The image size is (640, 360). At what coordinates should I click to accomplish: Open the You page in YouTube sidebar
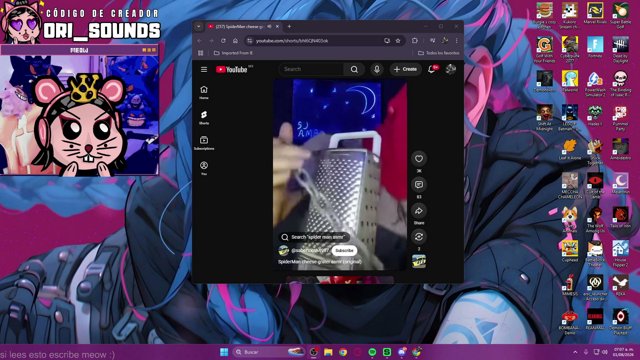[x=204, y=168]
